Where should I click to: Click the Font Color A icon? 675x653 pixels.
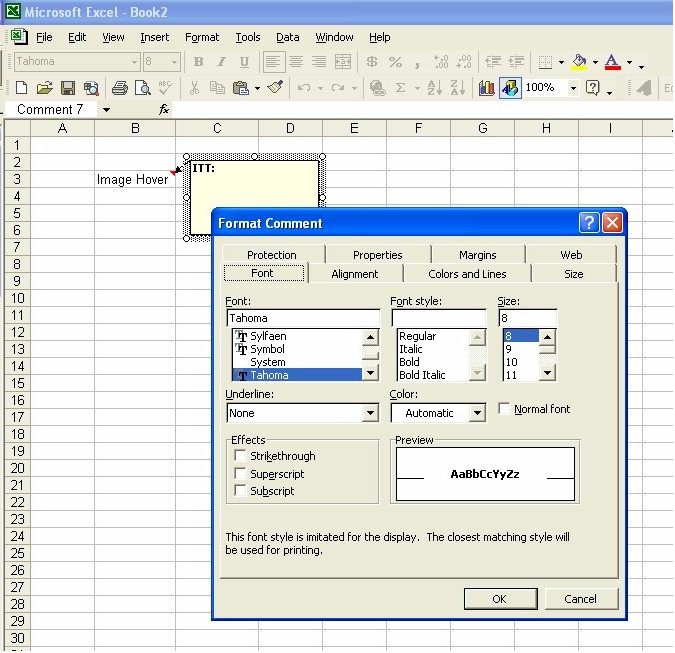tap(613, 62)
